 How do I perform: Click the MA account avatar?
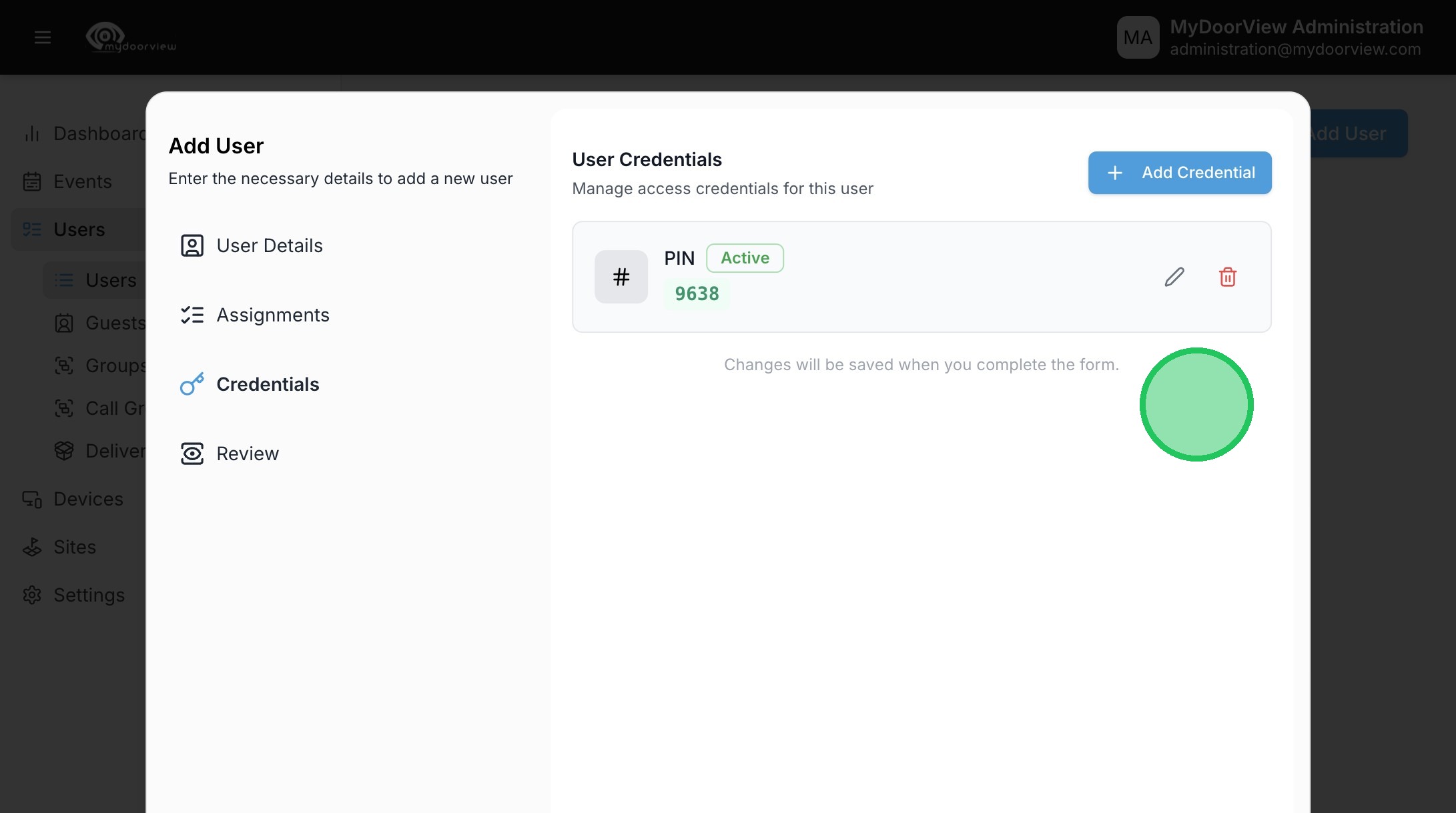coord(1138,37)
